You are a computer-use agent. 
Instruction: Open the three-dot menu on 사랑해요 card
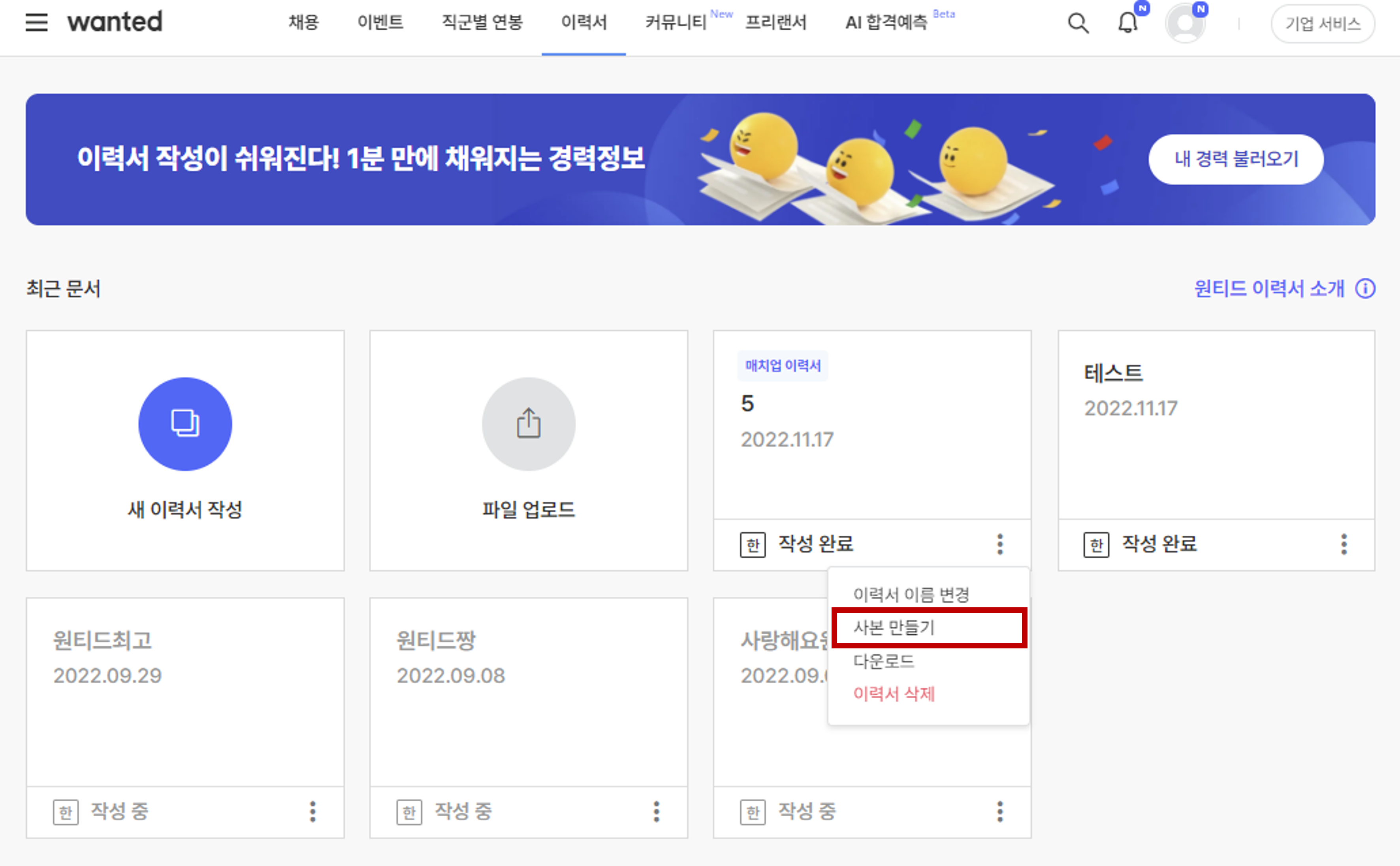pos(1000,812)
